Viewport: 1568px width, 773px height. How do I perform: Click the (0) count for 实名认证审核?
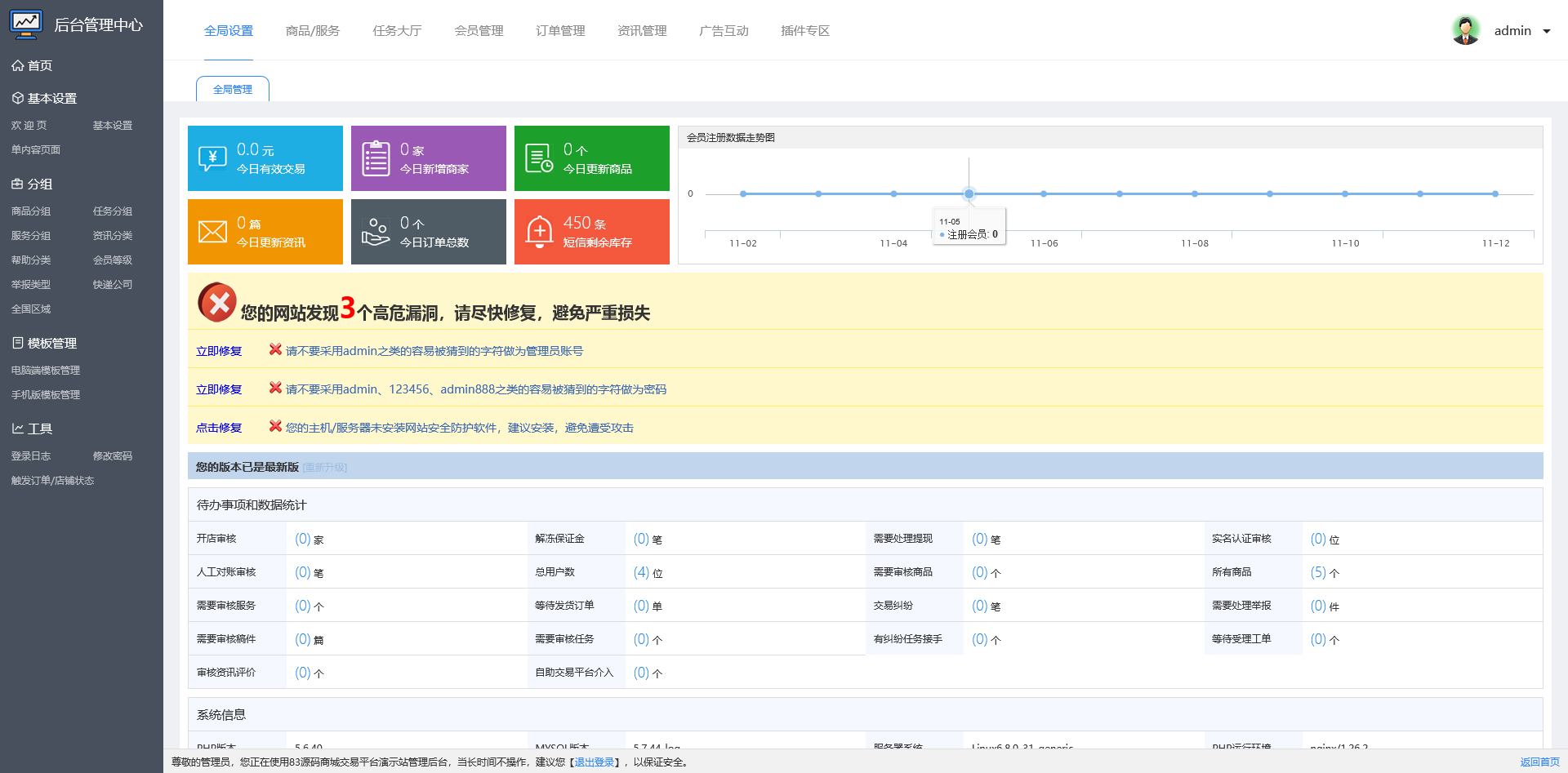pyautogui.click(x=1318, y=539)
